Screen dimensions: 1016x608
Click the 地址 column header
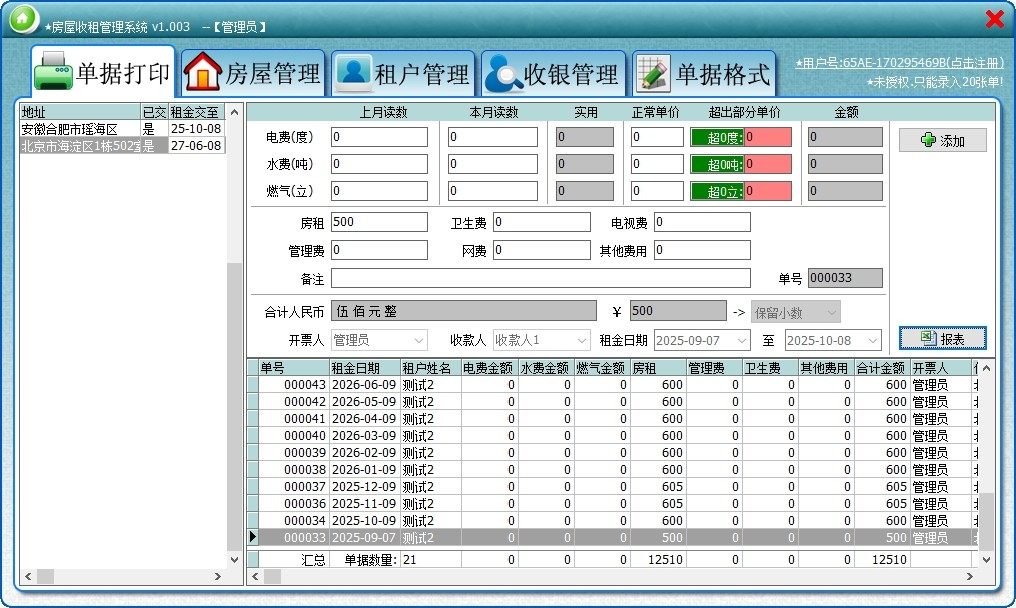80,111
